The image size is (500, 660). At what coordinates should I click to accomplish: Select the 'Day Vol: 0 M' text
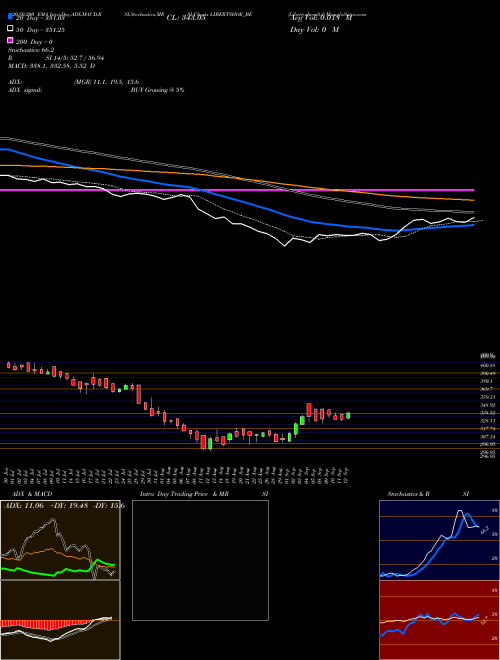tap(314, 29)
